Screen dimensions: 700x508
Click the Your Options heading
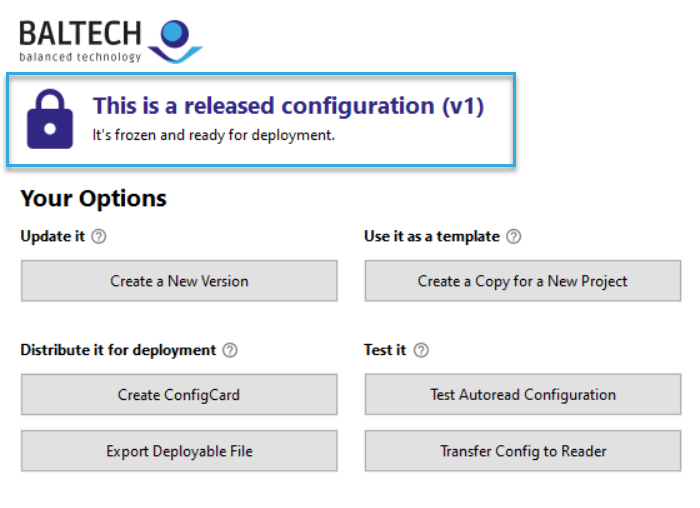coord(93,198)
